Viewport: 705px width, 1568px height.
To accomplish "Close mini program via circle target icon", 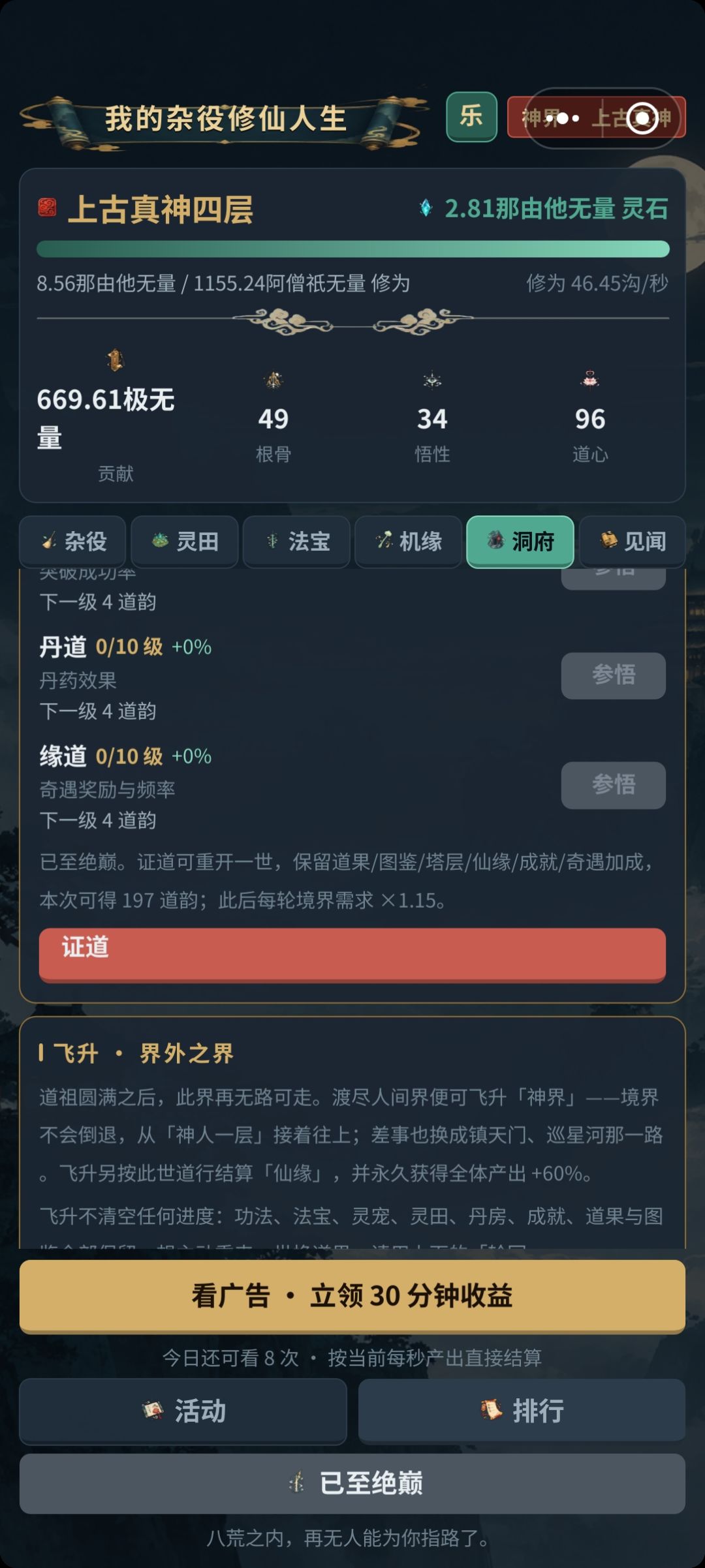I will pyautogui.click(x=642, y=118).
